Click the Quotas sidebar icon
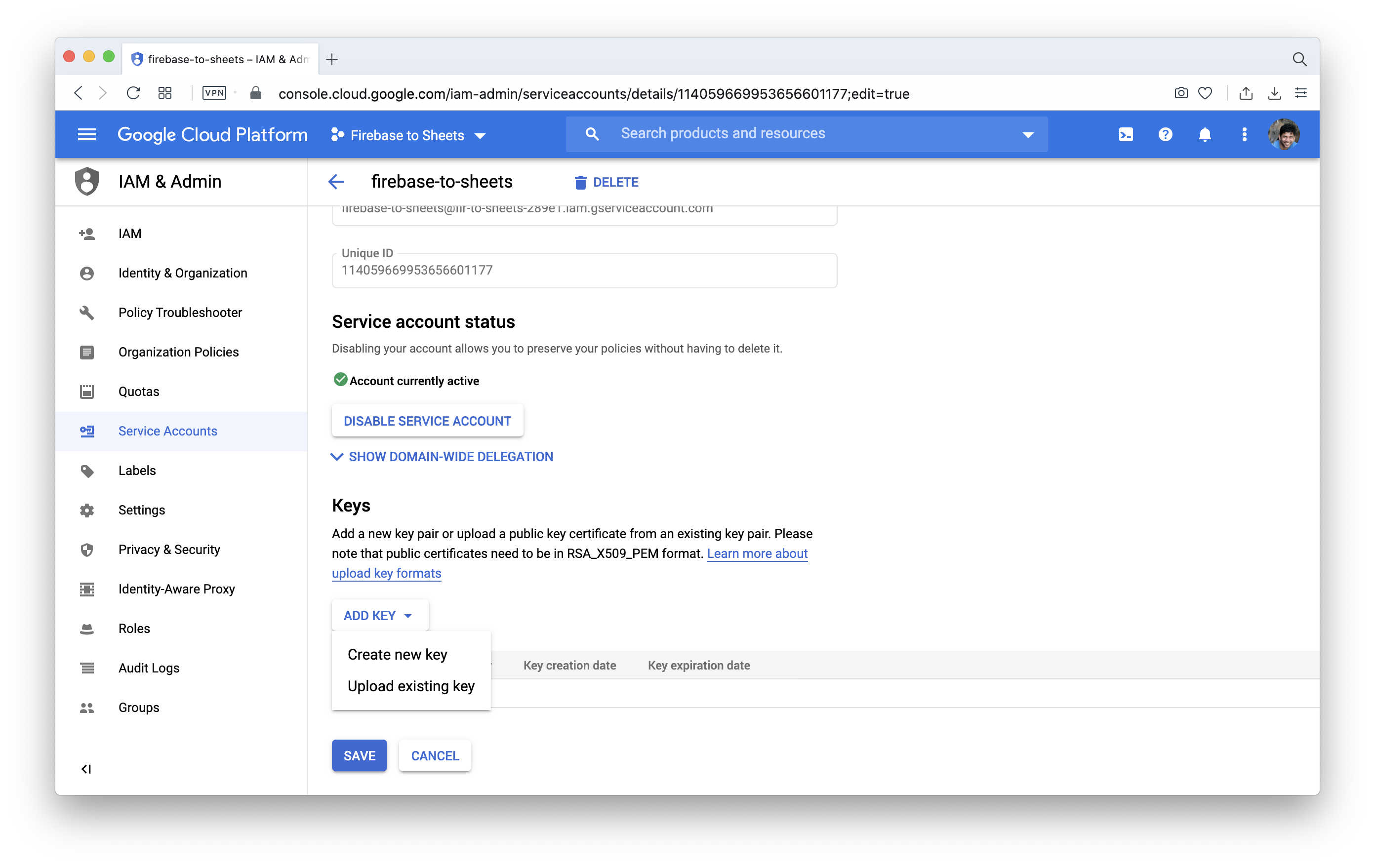Screen dimensions: 1375x868 (87, 392)
